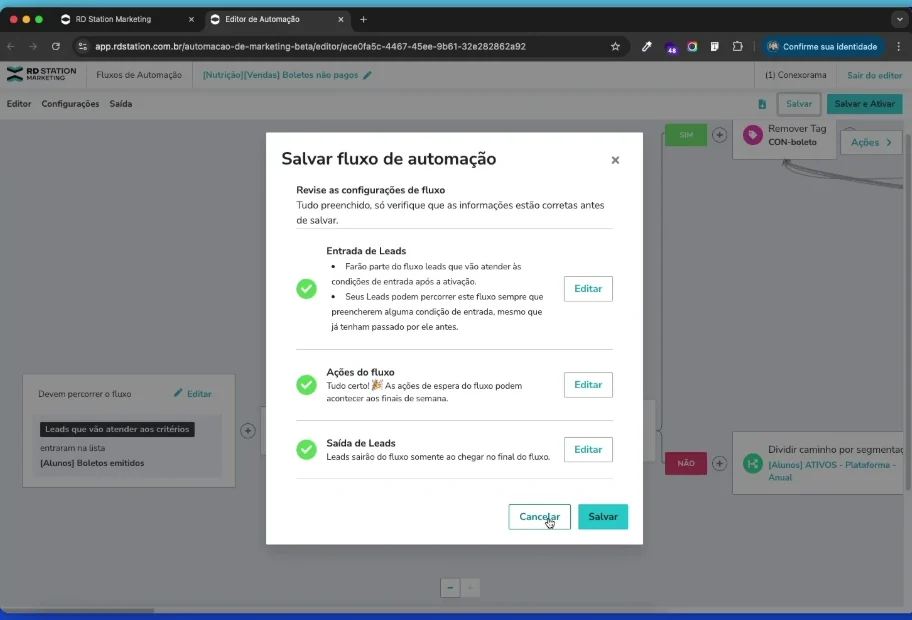The height and width of the screenshot is (620, 912).
Task: Click the plus icon after the entry card
Action: point(248,431)
